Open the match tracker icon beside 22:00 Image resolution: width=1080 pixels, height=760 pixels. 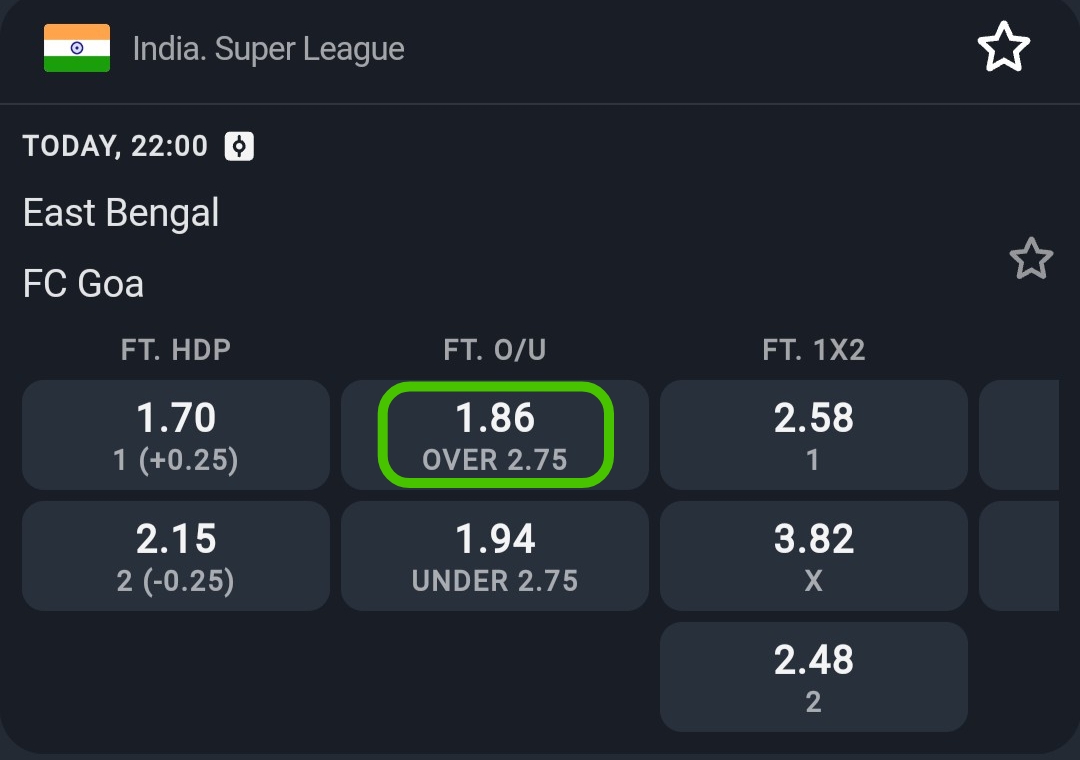click(x=239, y=147)
